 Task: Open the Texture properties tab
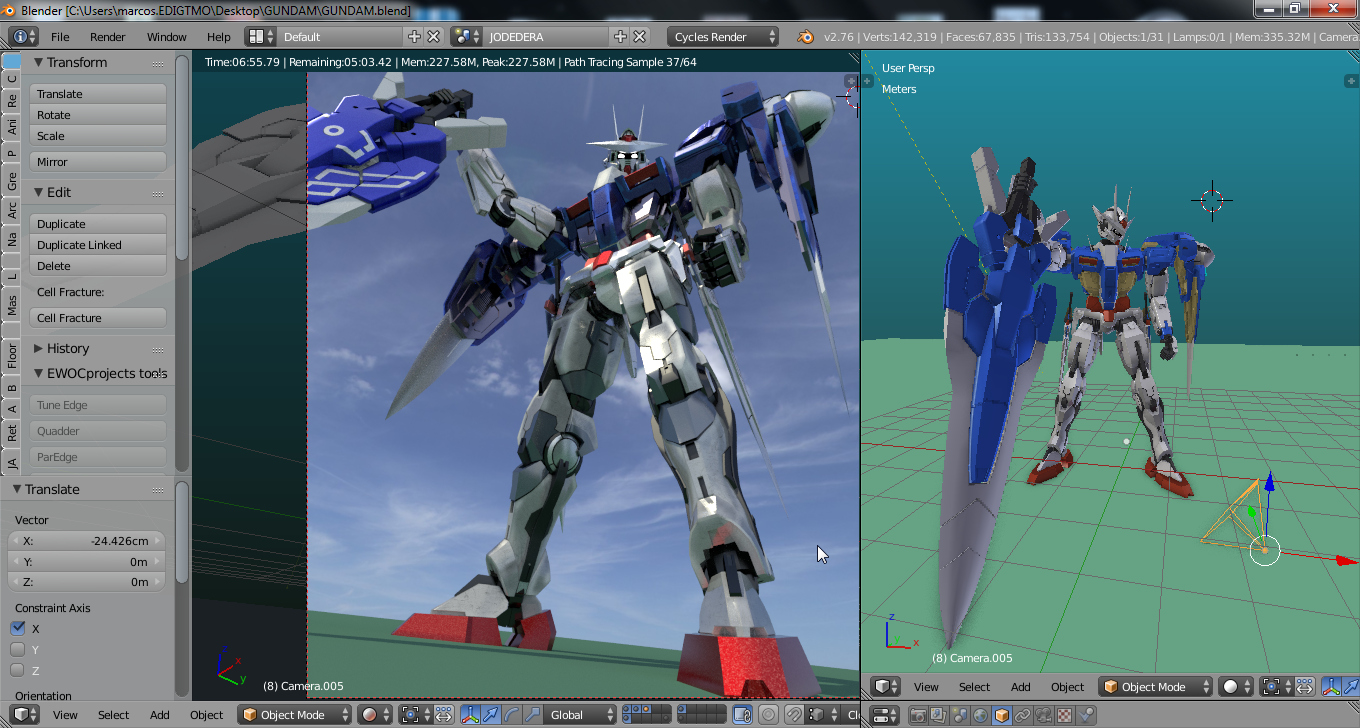click(1066, 715)
